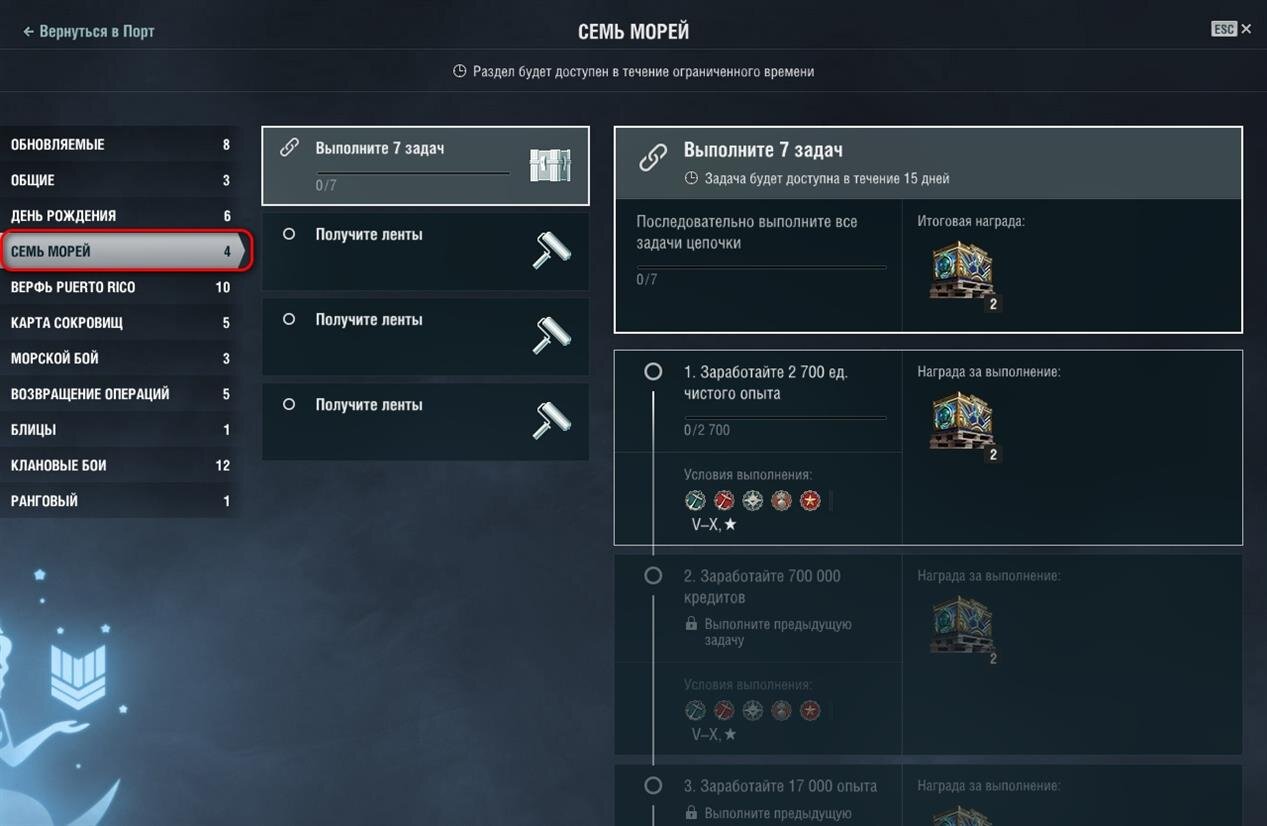Click the red star ship-type icon in task 1 conditions
Viewport: 1267px width, 826px height.
(x=810, y=500)
